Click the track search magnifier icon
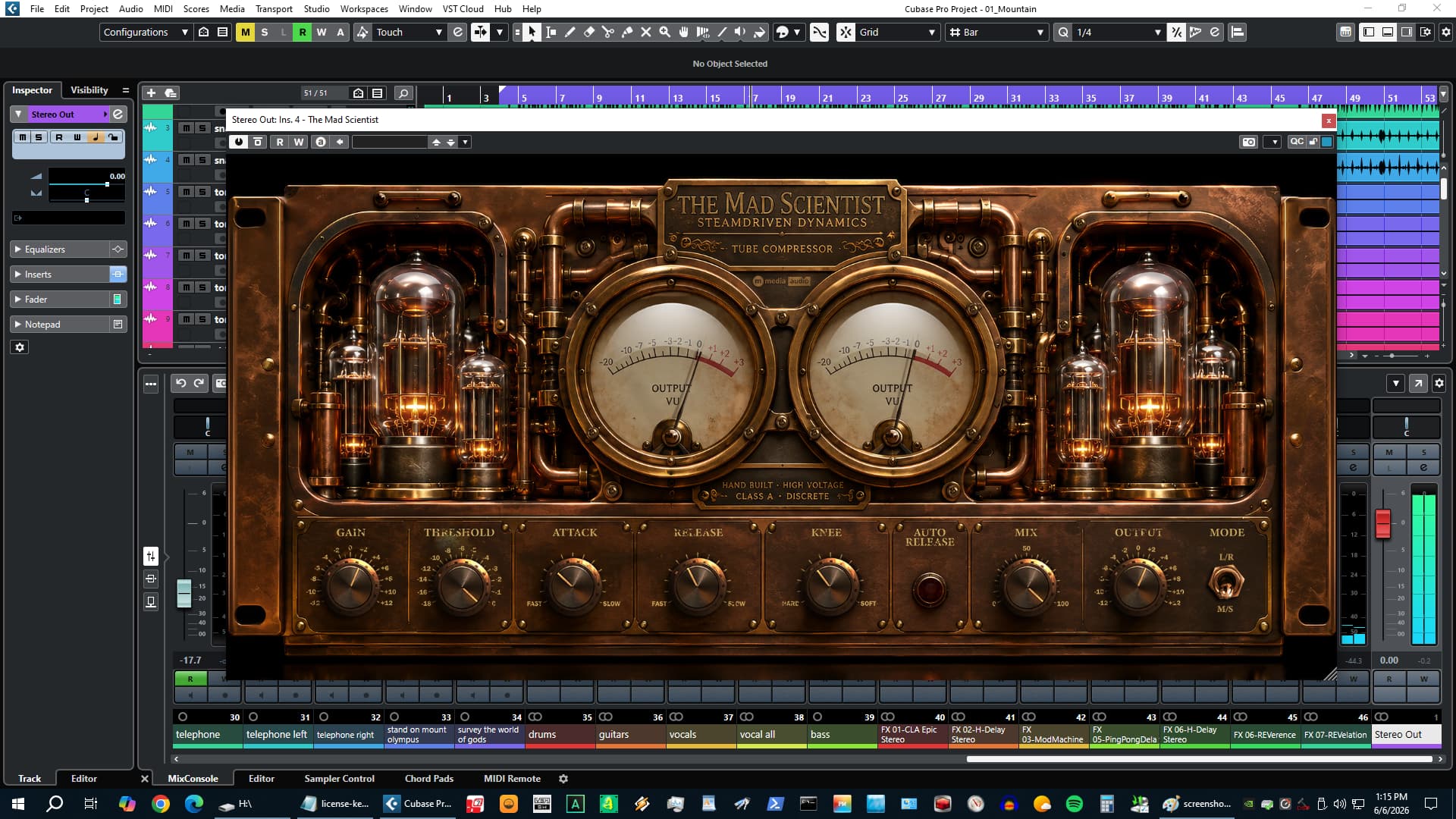The height and width of the screenshot is (819, 1456). [x=403, y=93]
